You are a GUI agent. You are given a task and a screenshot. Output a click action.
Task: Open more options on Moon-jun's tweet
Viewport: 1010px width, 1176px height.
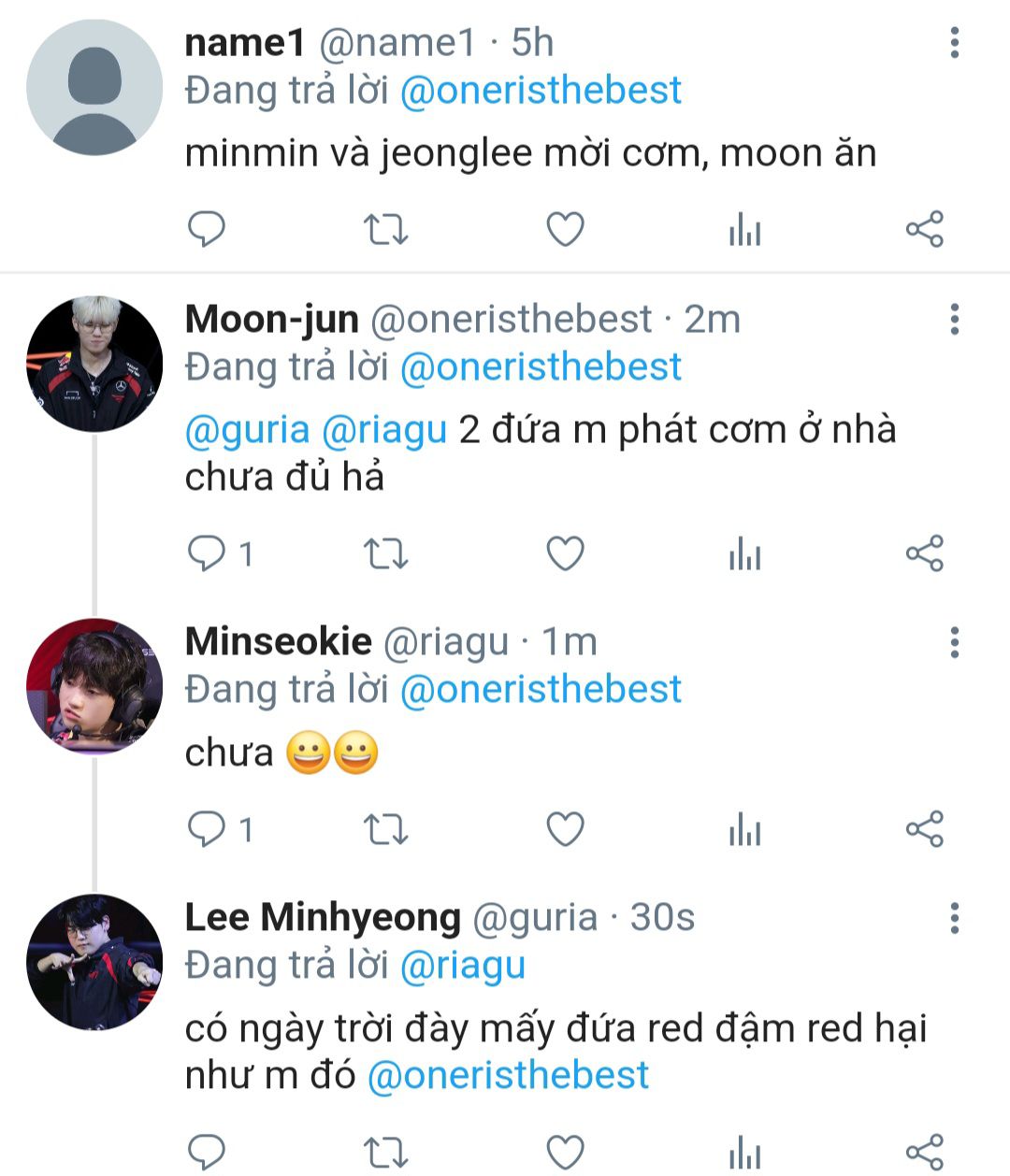(x=954, y=320)
